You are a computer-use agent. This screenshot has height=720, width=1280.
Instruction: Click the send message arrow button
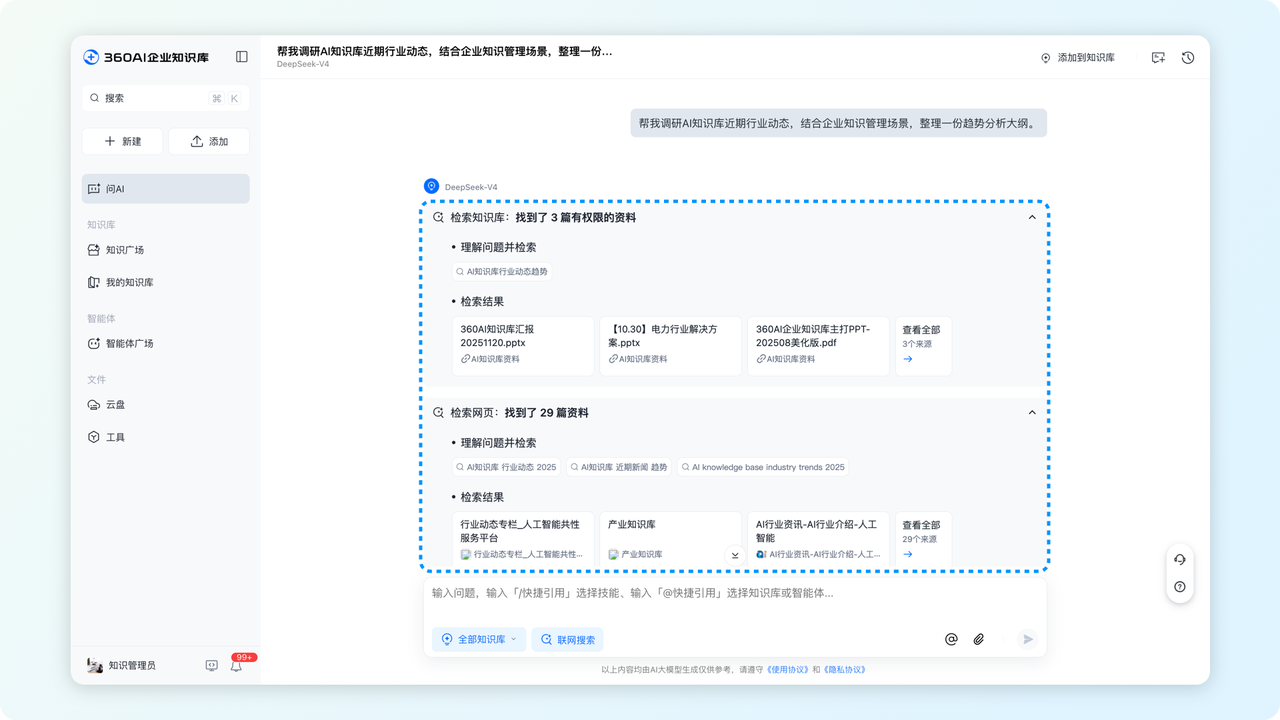pos(1027,639)
